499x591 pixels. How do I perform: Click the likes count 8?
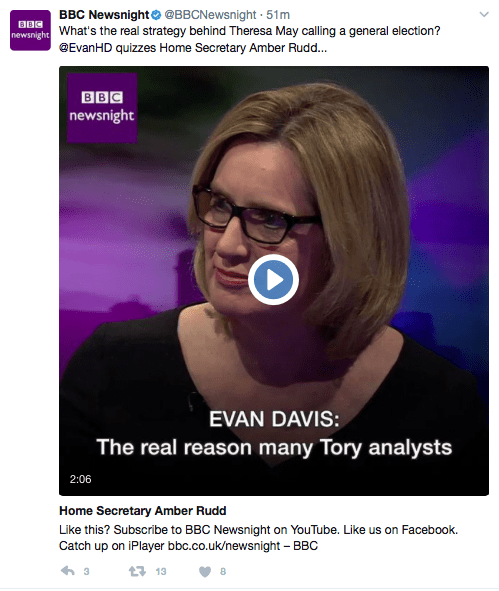[x=223, y=572]
